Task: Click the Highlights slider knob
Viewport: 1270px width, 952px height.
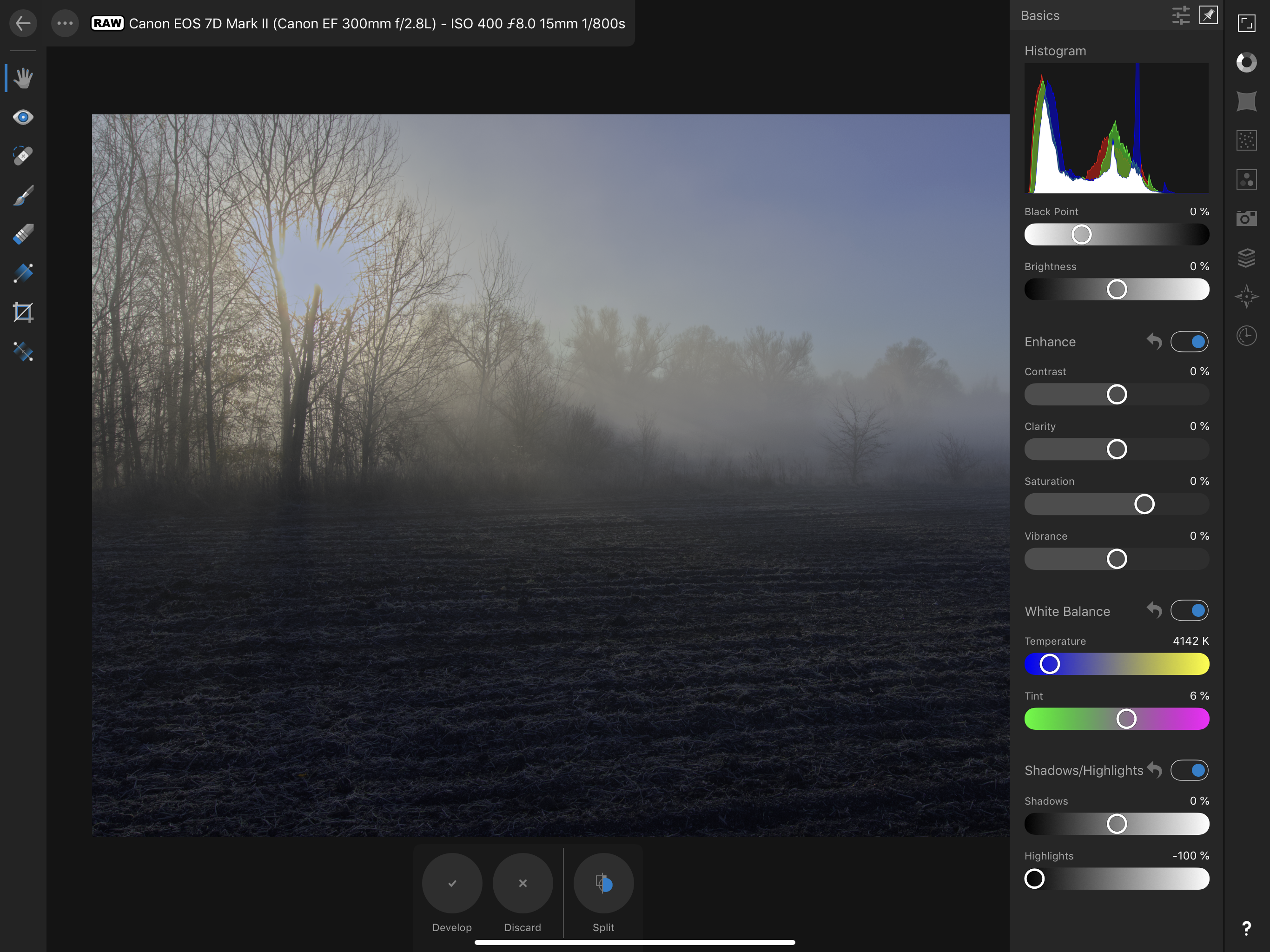Action: click(1035, 879)
